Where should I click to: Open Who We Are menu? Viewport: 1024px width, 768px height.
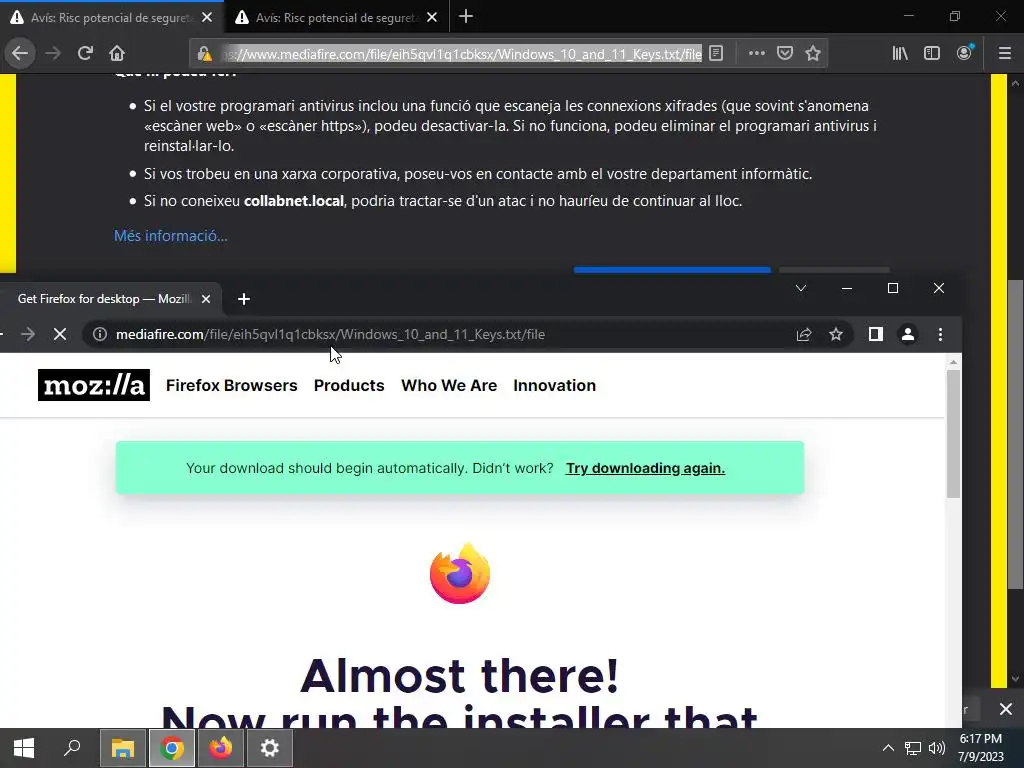[449, 385]
